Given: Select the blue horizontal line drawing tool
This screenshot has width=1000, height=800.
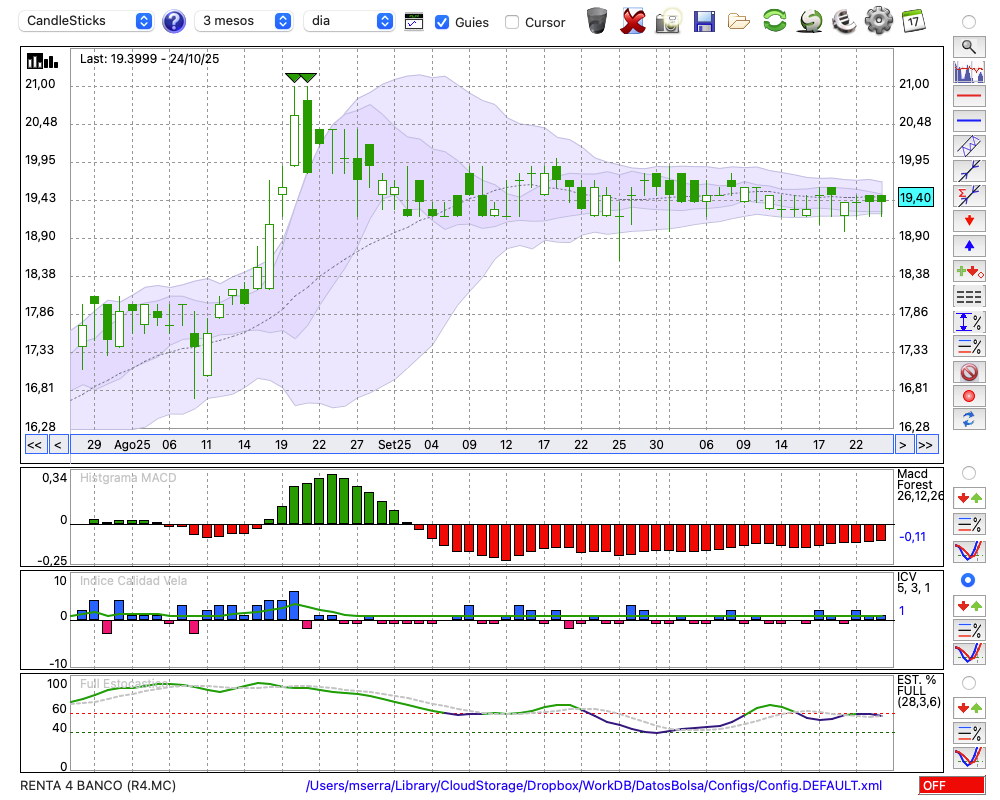Looking at the screenshot, I should [968, 121].
